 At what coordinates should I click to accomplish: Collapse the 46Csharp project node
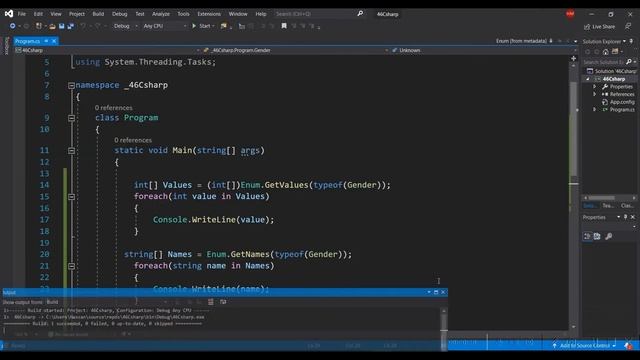[x=588, y=79]
